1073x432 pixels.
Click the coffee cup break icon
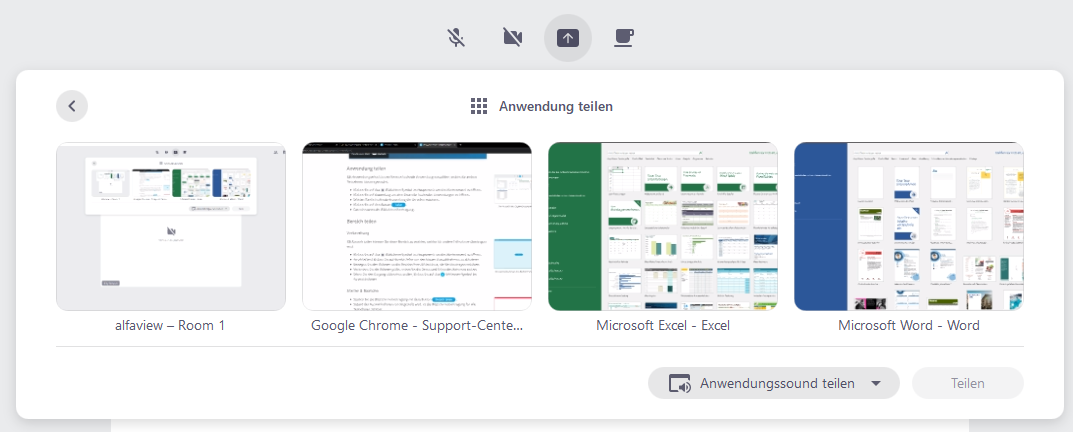(623, 38)
